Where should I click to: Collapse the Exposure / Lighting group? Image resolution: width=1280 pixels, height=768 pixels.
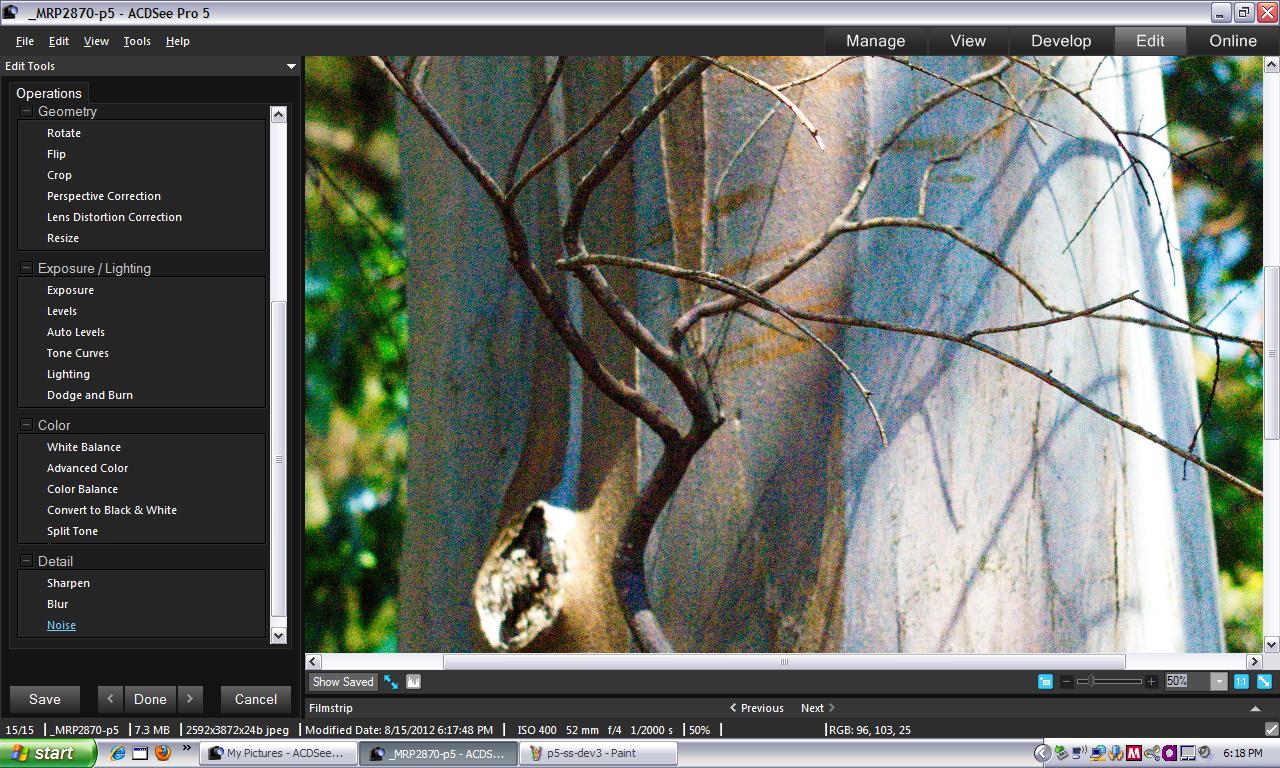[27, 268]
